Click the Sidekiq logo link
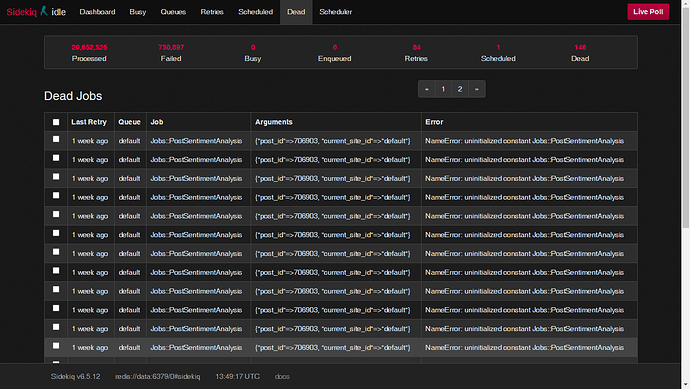Screen dimensions: 690x389 pyautogui.click(x=22, y=12)
